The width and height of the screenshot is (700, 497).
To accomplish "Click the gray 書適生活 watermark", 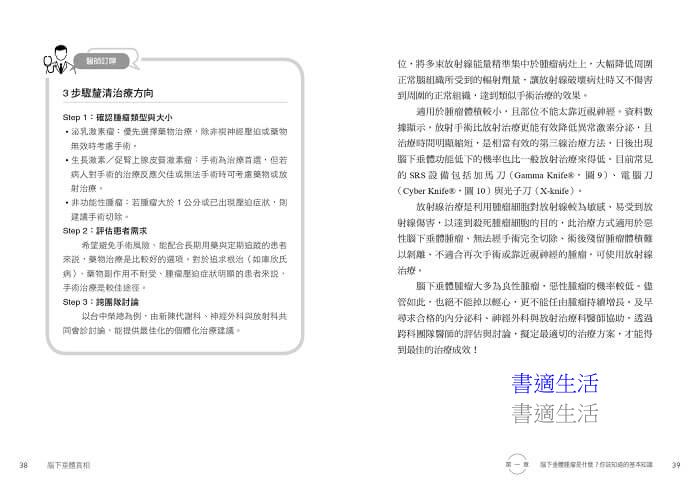I will pos(553,414).
